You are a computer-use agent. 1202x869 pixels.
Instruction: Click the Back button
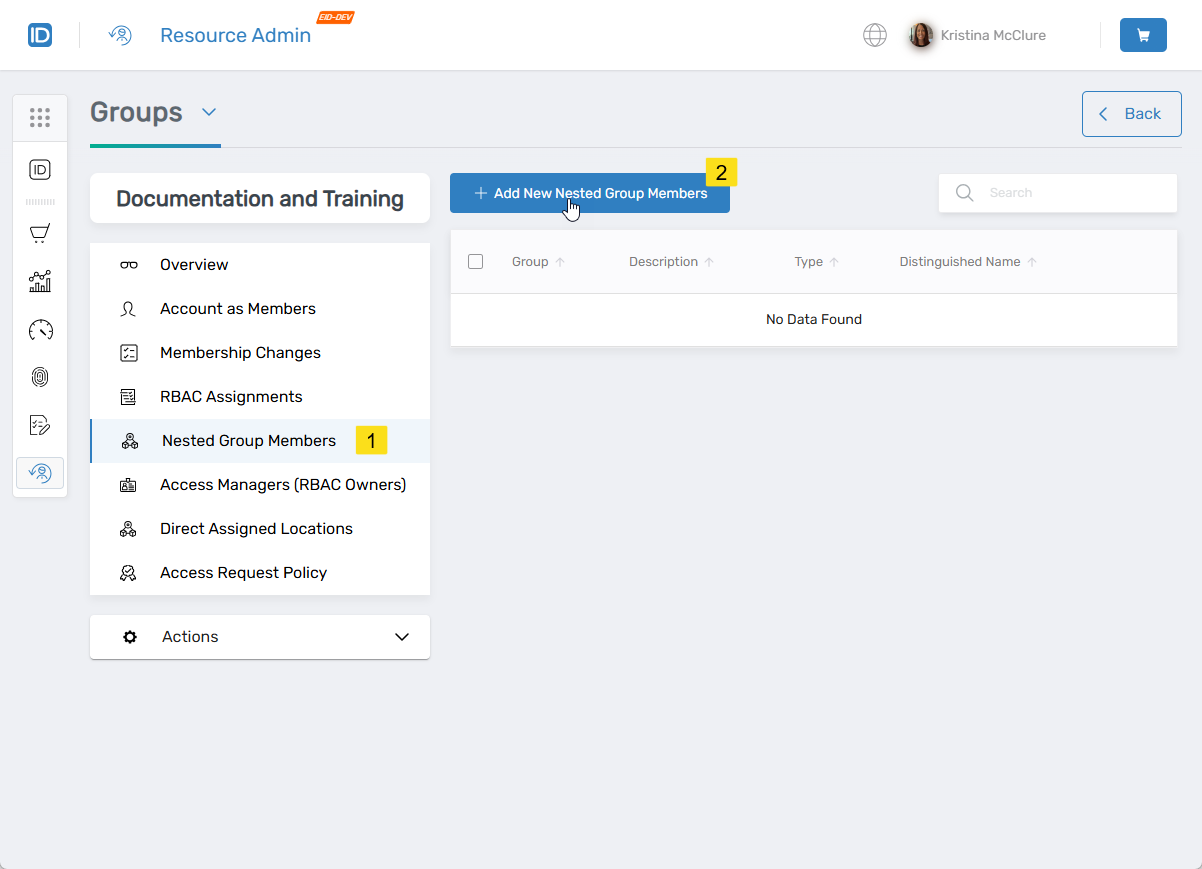(x=1131, y=113)
